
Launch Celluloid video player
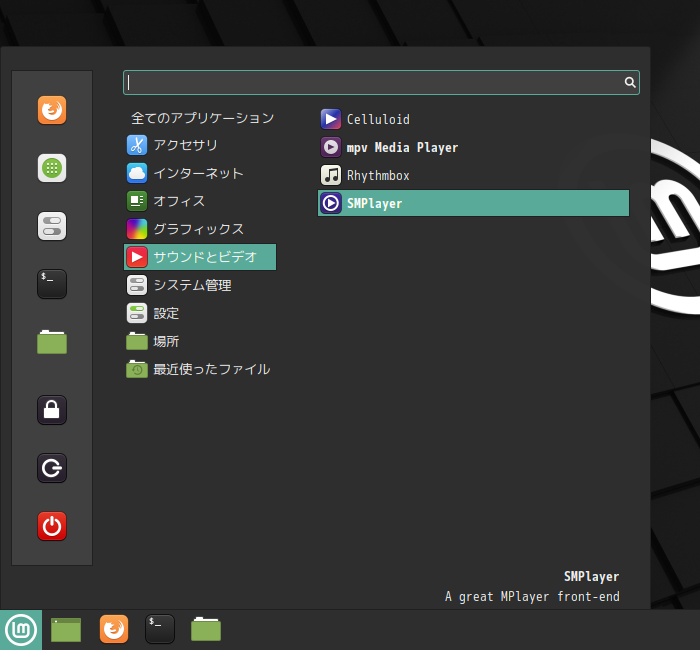pyautogui.click(x=473, y=119)
